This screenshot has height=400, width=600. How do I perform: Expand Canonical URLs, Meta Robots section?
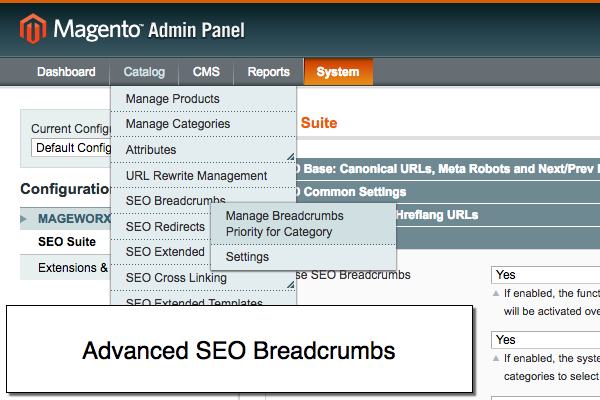[x=448, y=169]
